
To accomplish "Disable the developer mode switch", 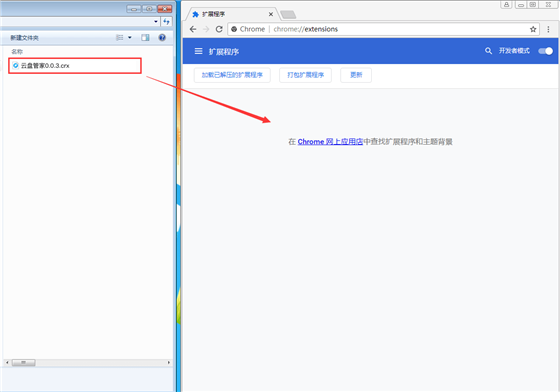I will click(546, 51).
